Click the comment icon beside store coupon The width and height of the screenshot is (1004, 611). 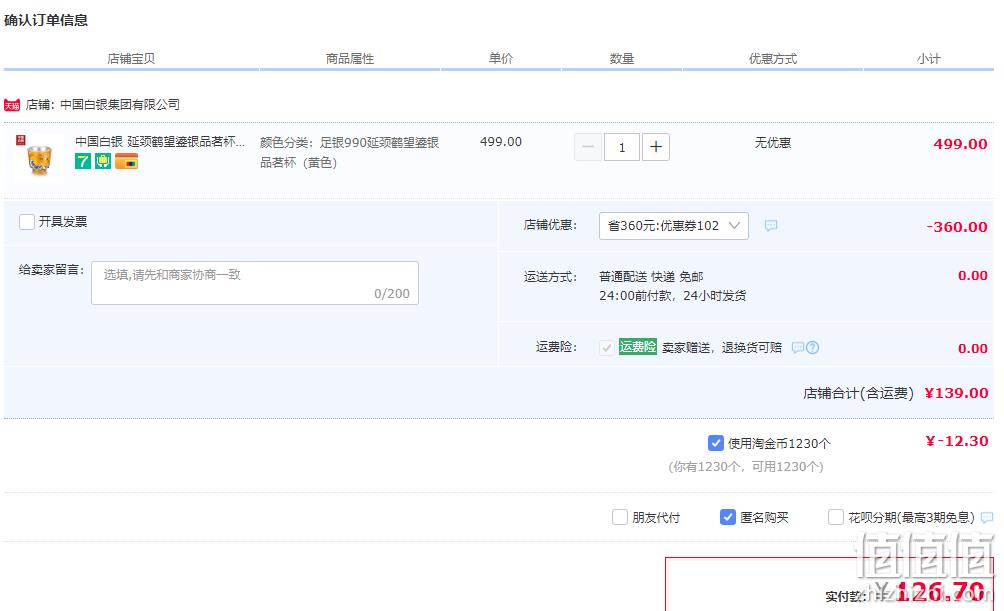pyautogui.click(x=771, y=225)
